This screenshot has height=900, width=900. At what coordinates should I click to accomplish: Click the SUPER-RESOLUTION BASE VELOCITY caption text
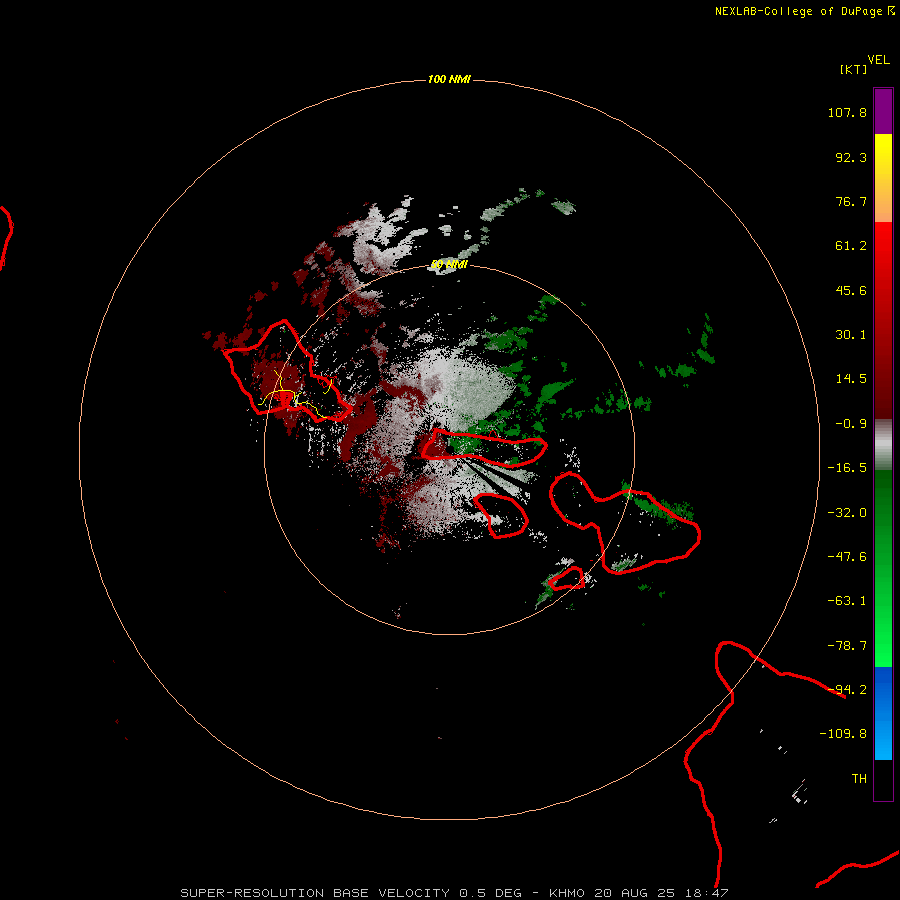tap(315, 893)
